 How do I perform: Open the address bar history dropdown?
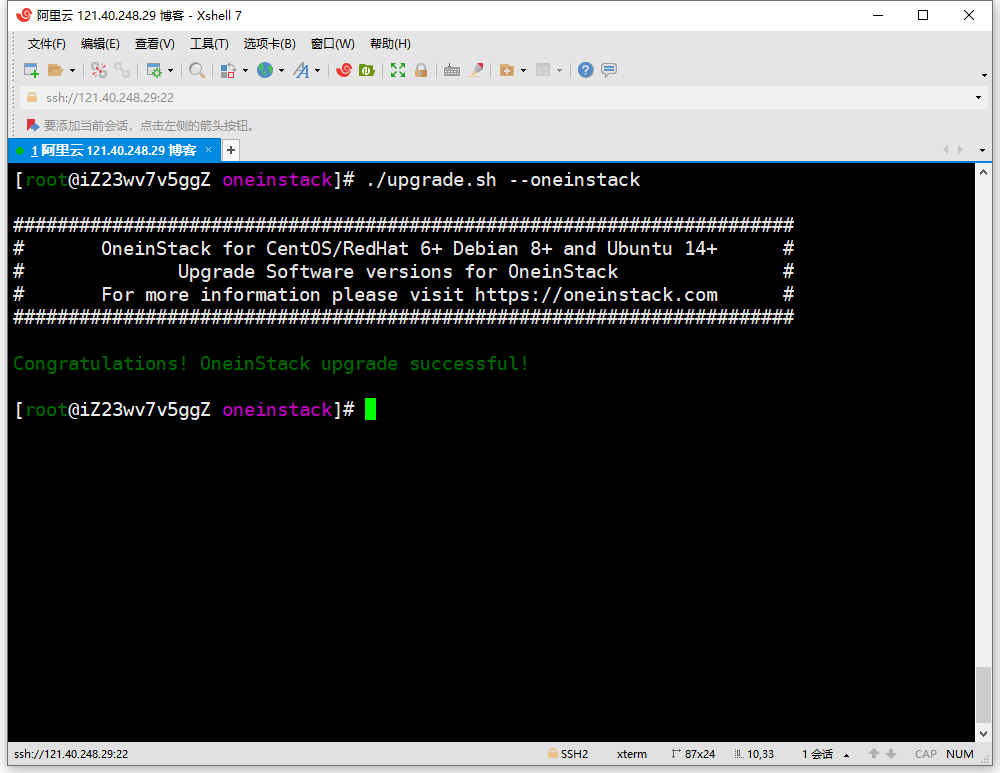point(978,98)
